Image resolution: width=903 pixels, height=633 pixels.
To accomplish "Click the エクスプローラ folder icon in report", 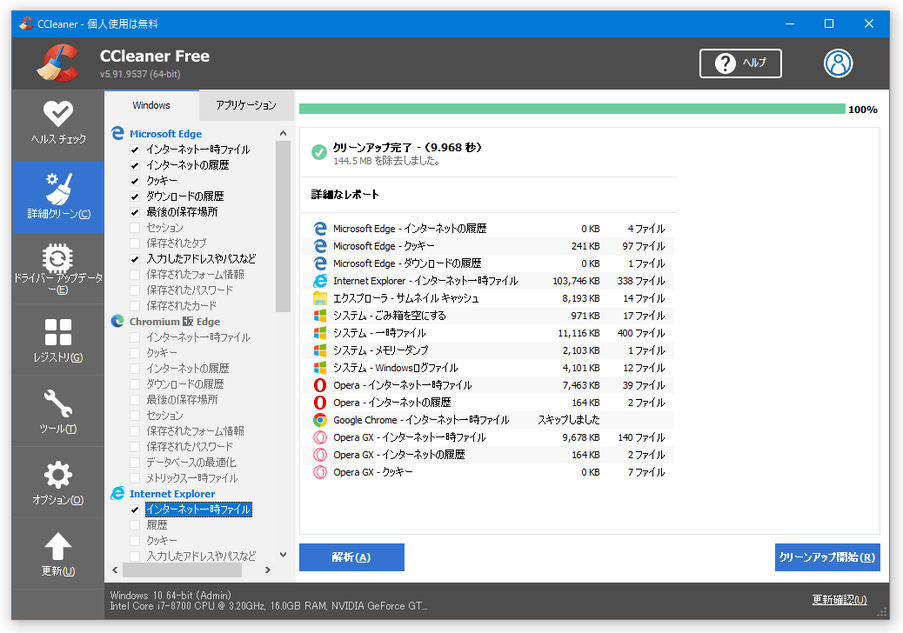I will [320, 298].
